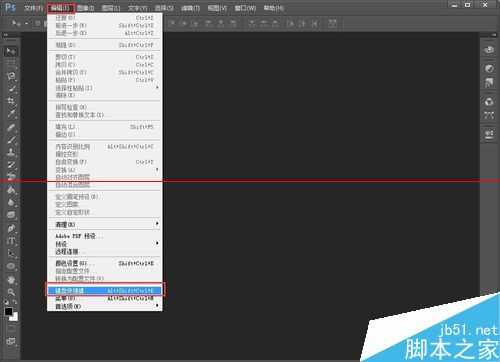The image size is (500, 362).
Task: Select the Path Selection tool
Action: pyautogui.click(x=11, y=254)
